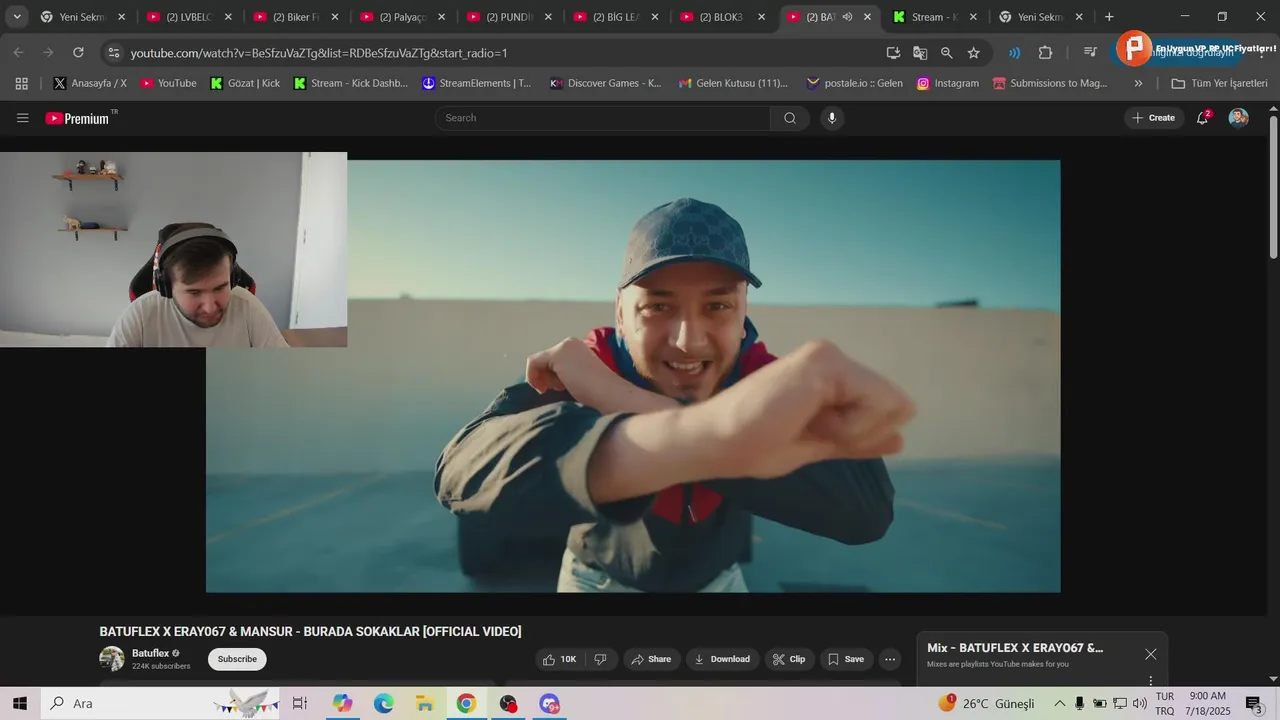This screenshot has height=720, width=1280.
Task: Open zoom magnifier icon in address bar
Action: tap(946, 53)
